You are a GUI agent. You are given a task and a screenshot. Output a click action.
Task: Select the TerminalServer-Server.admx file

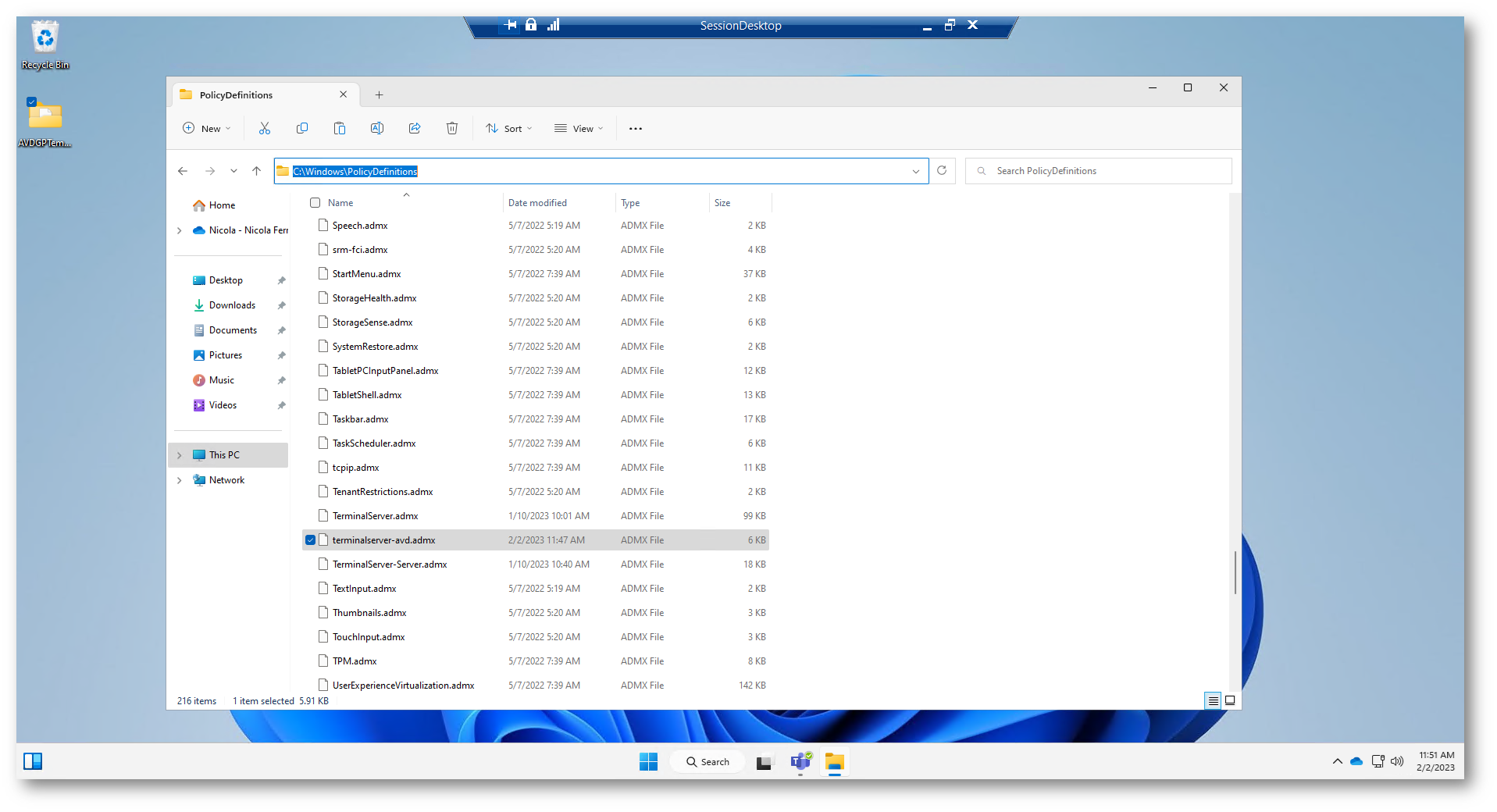(x=535, y=564)
